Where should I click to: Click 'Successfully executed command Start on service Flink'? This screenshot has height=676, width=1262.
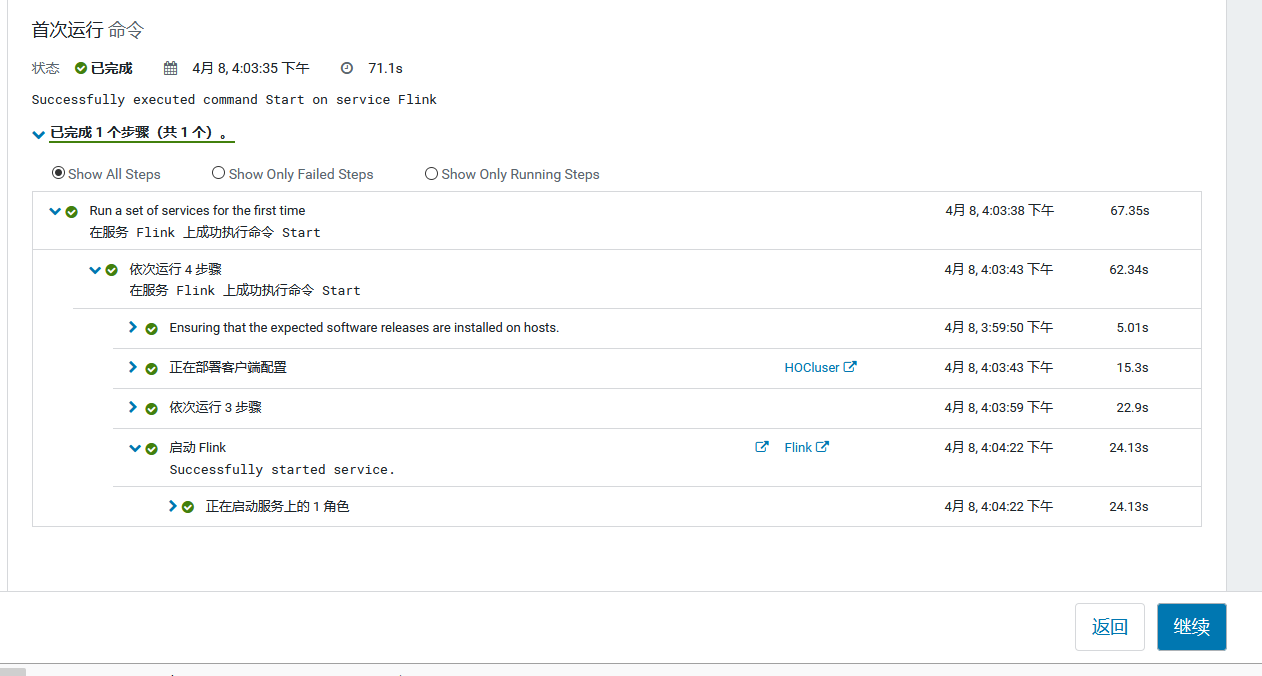click(234, 100)
